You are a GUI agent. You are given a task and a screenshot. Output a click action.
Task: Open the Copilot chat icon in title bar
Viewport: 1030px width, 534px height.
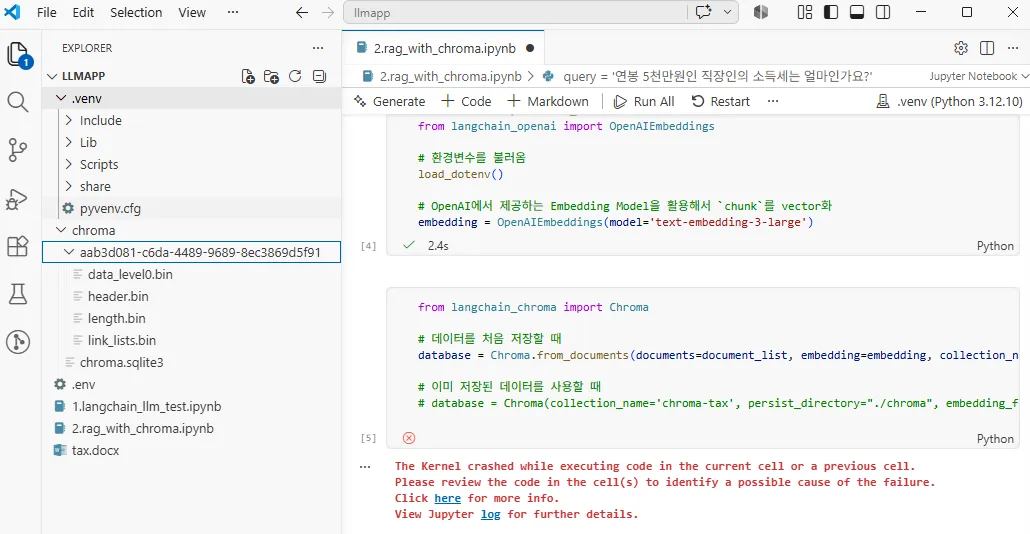pyautogui.click(x=704, y=12)
